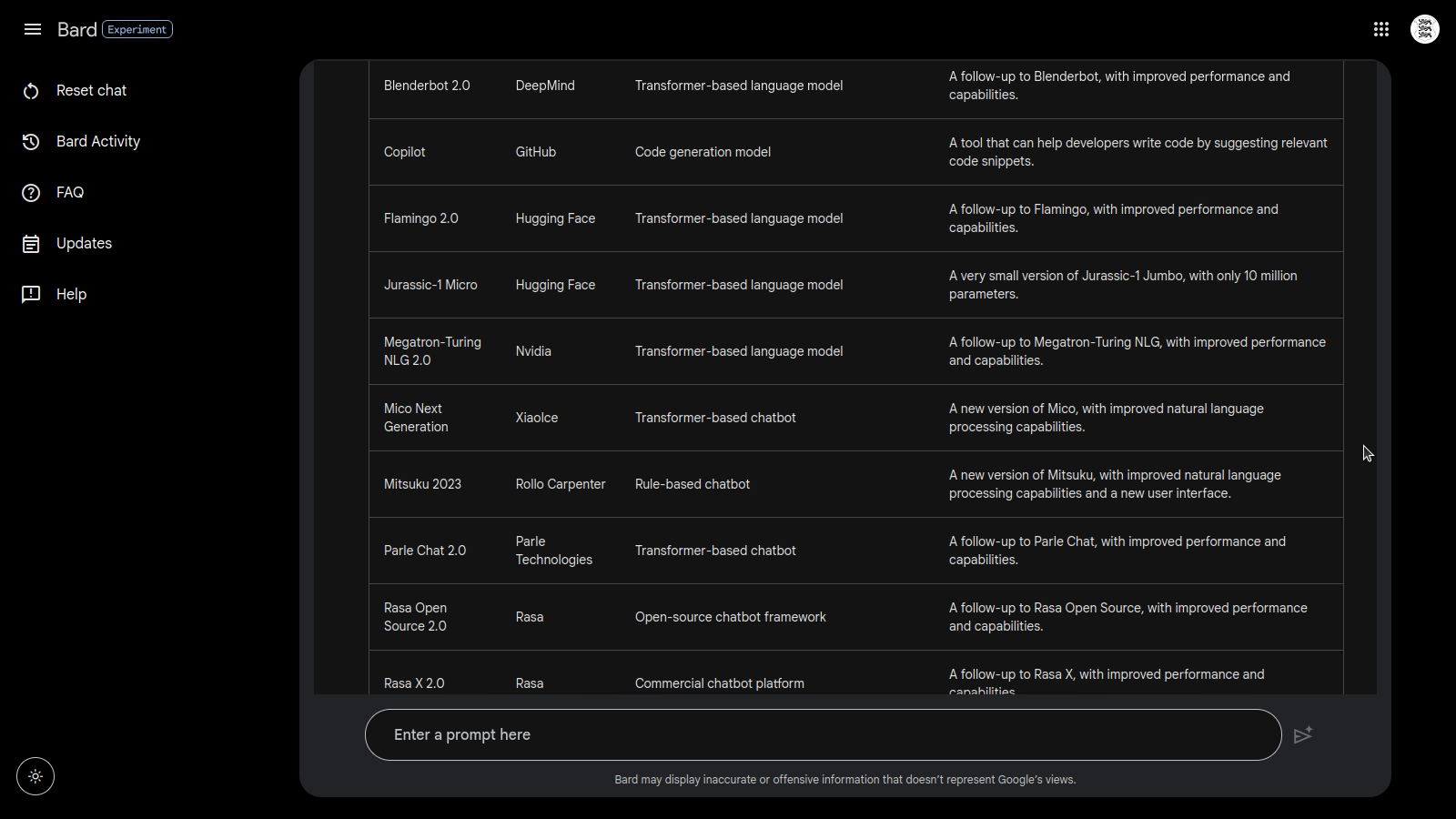
Task: Click the Bard logo text
Action: [76, 29]
